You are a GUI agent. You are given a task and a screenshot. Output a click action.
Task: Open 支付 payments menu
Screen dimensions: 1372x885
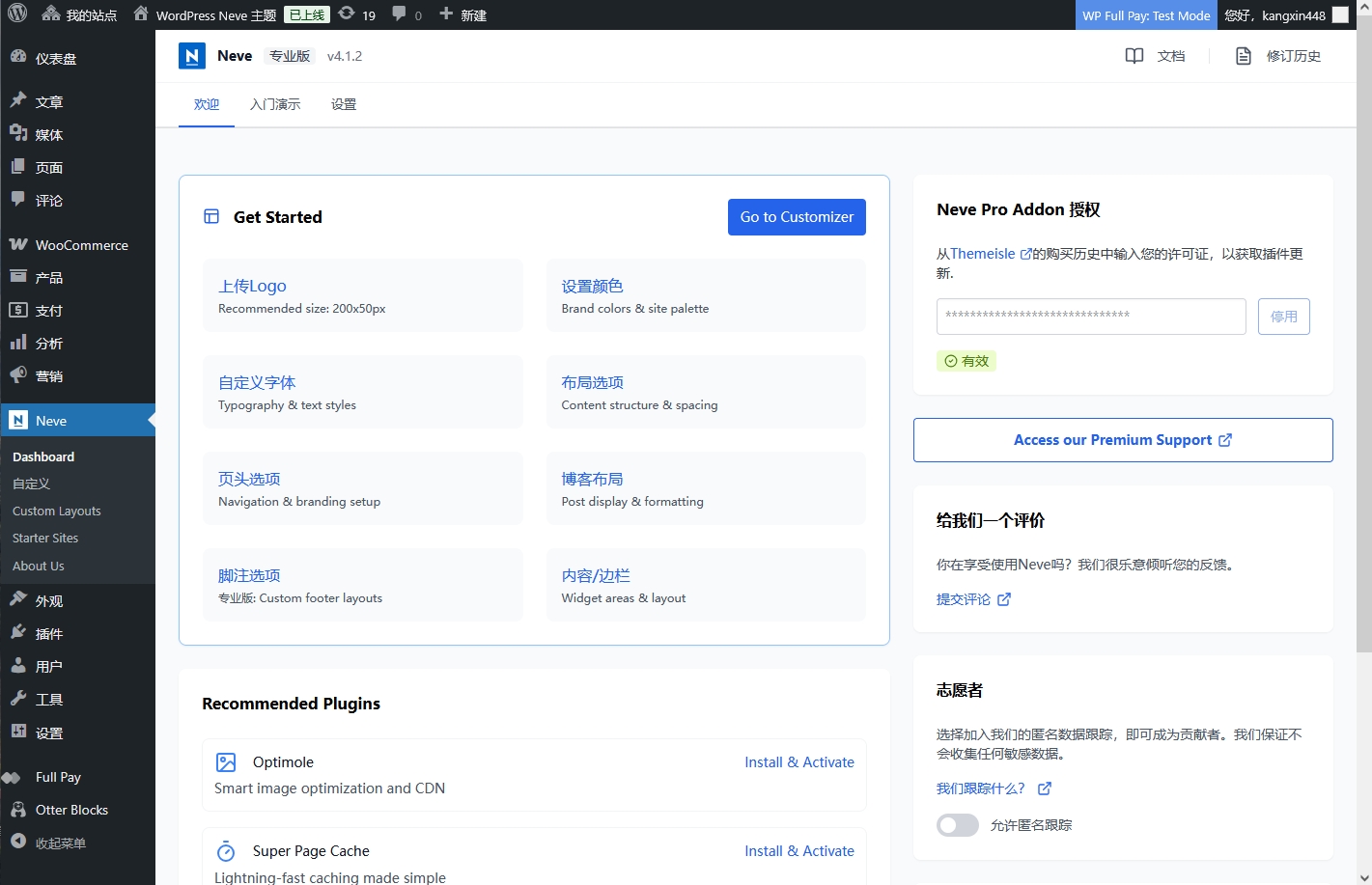pos(77,310)
